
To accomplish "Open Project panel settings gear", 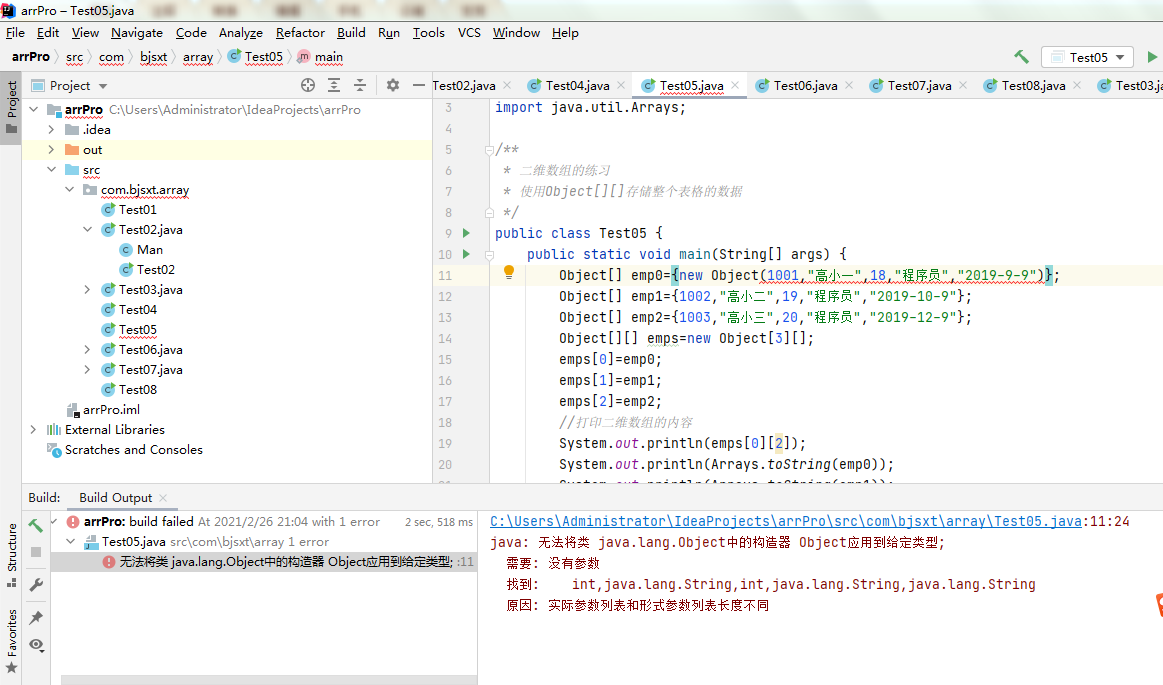I will 393,85.
